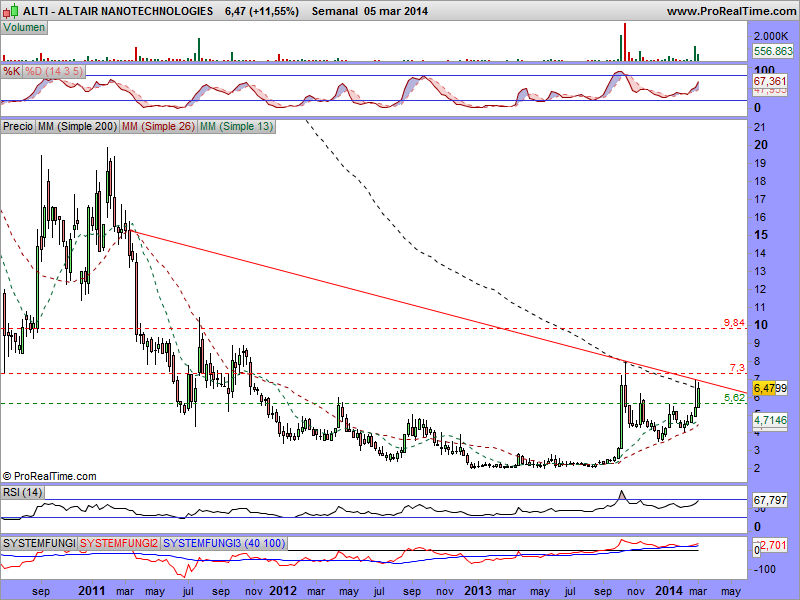Viewport: 800px width, 600px height.
Task: Click the www.ProRealTime.com text in header
Action: (731, 11)
